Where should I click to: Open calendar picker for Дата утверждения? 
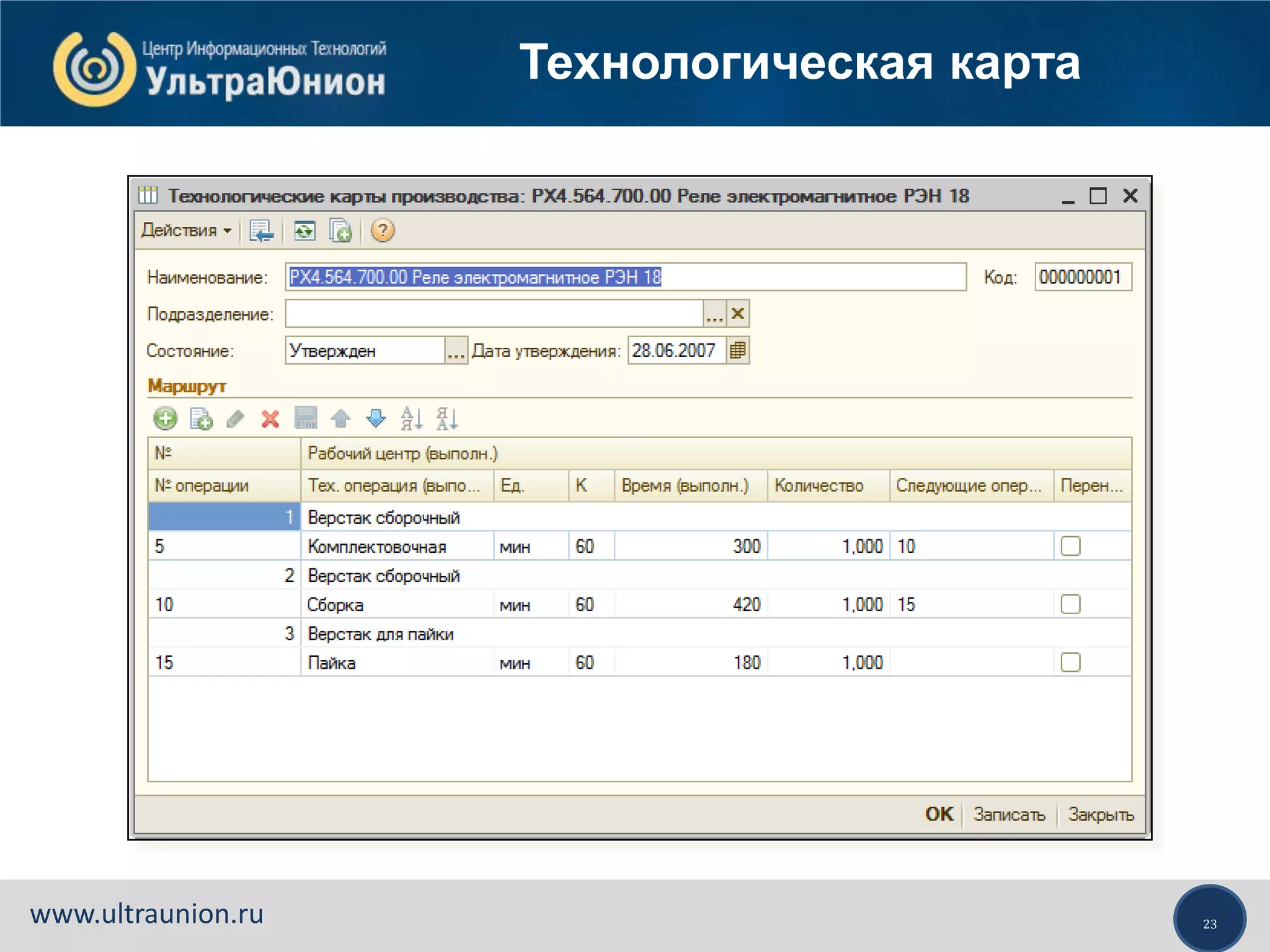(737, 351)
